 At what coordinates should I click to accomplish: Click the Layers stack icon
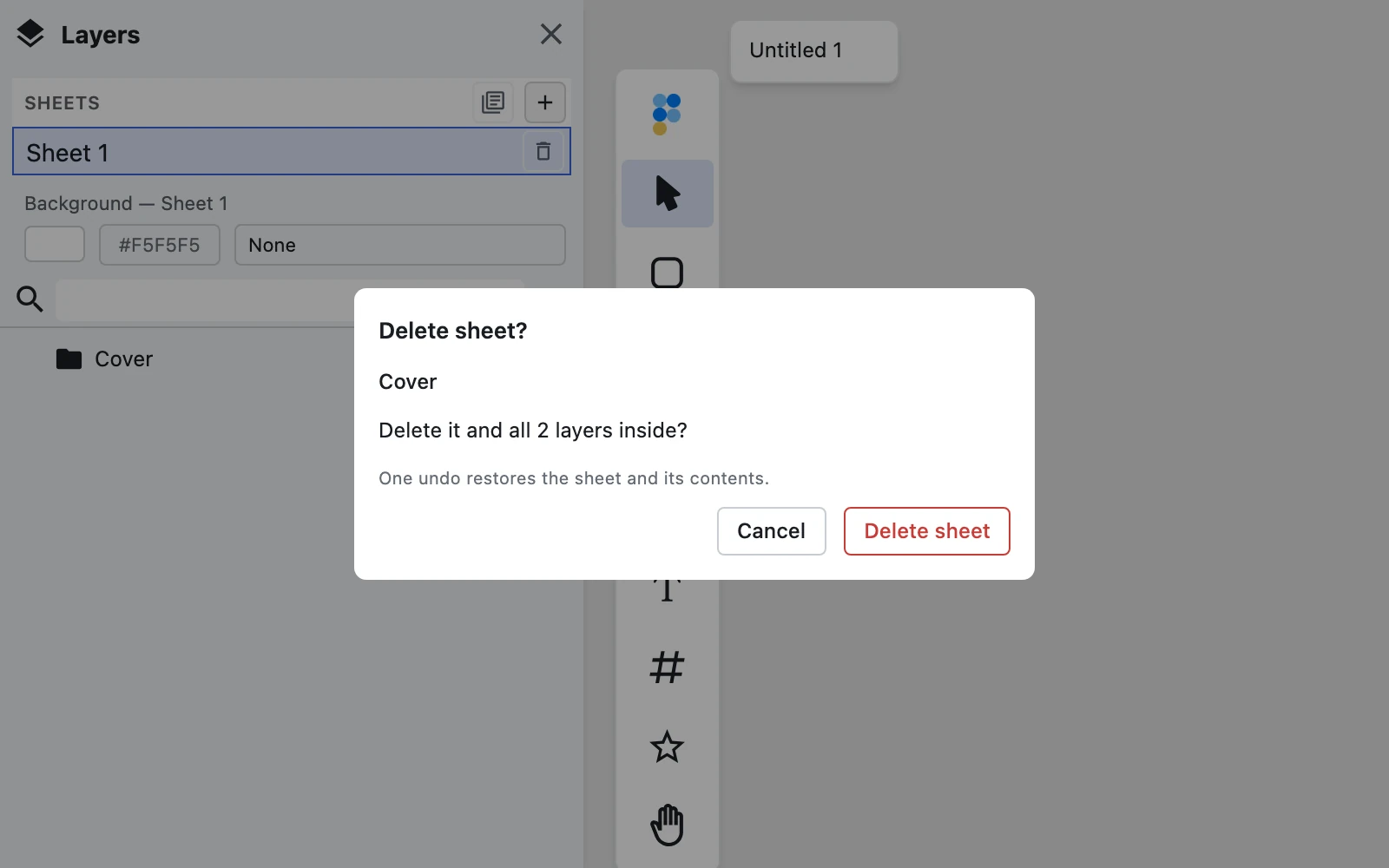(30, 34)
